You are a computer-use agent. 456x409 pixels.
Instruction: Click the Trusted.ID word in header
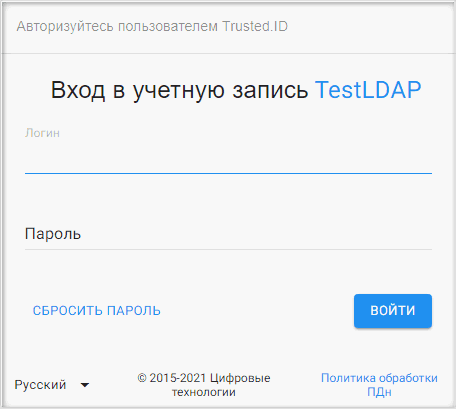click(255, 26)
